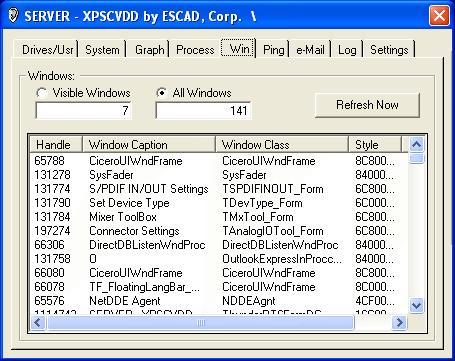Sort by the Handle column header
This screenshot has width=455, height=361.
pyautogui.click(x=56, y=145)
